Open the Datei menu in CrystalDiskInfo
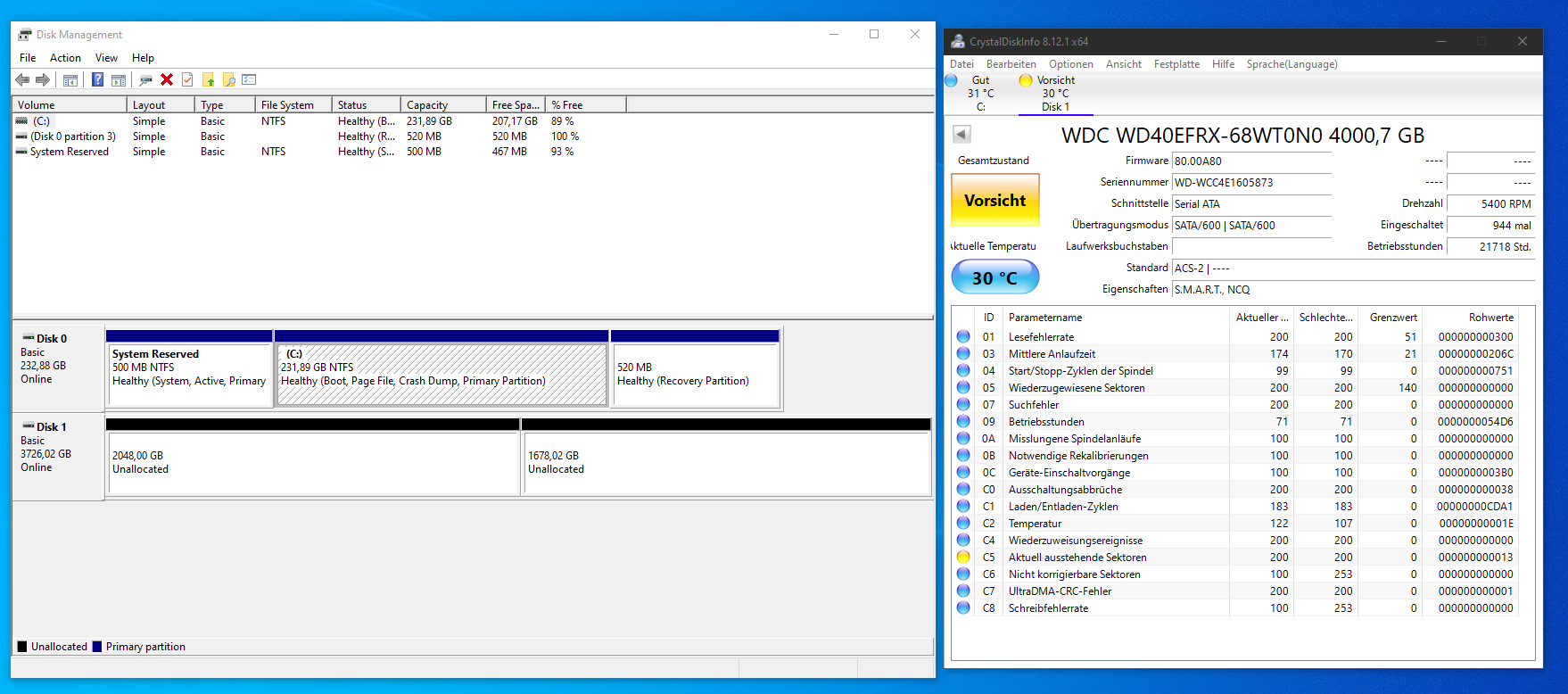The width and height of the screenshot is (1568, 694). click(961, 64)
